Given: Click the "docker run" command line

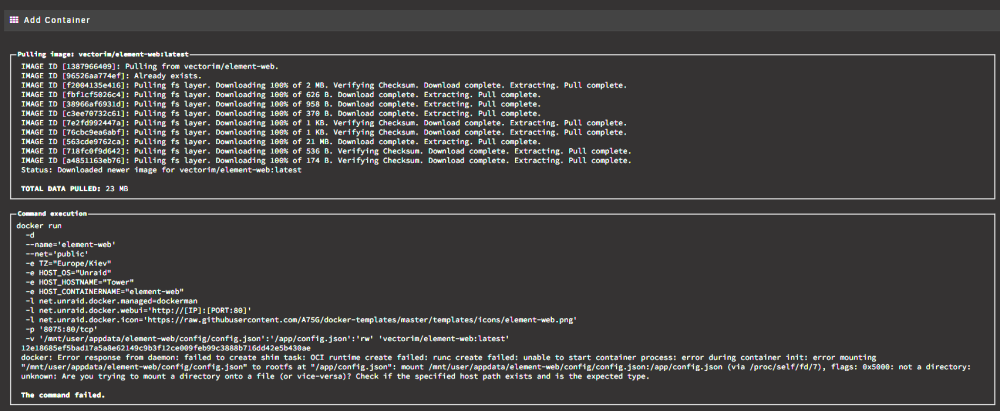Looking at the screenshot, I should coord(41,225).
